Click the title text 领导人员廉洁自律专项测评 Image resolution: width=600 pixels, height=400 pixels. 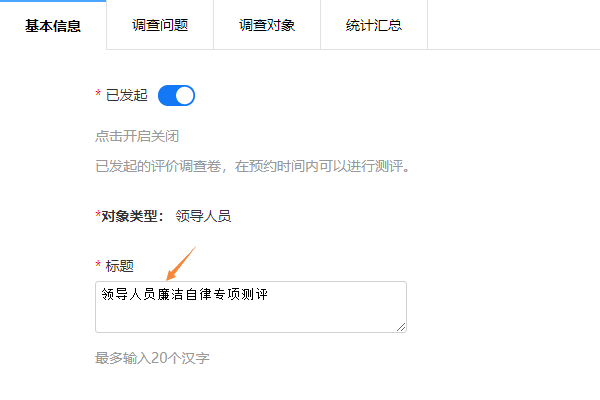(184, 294)
